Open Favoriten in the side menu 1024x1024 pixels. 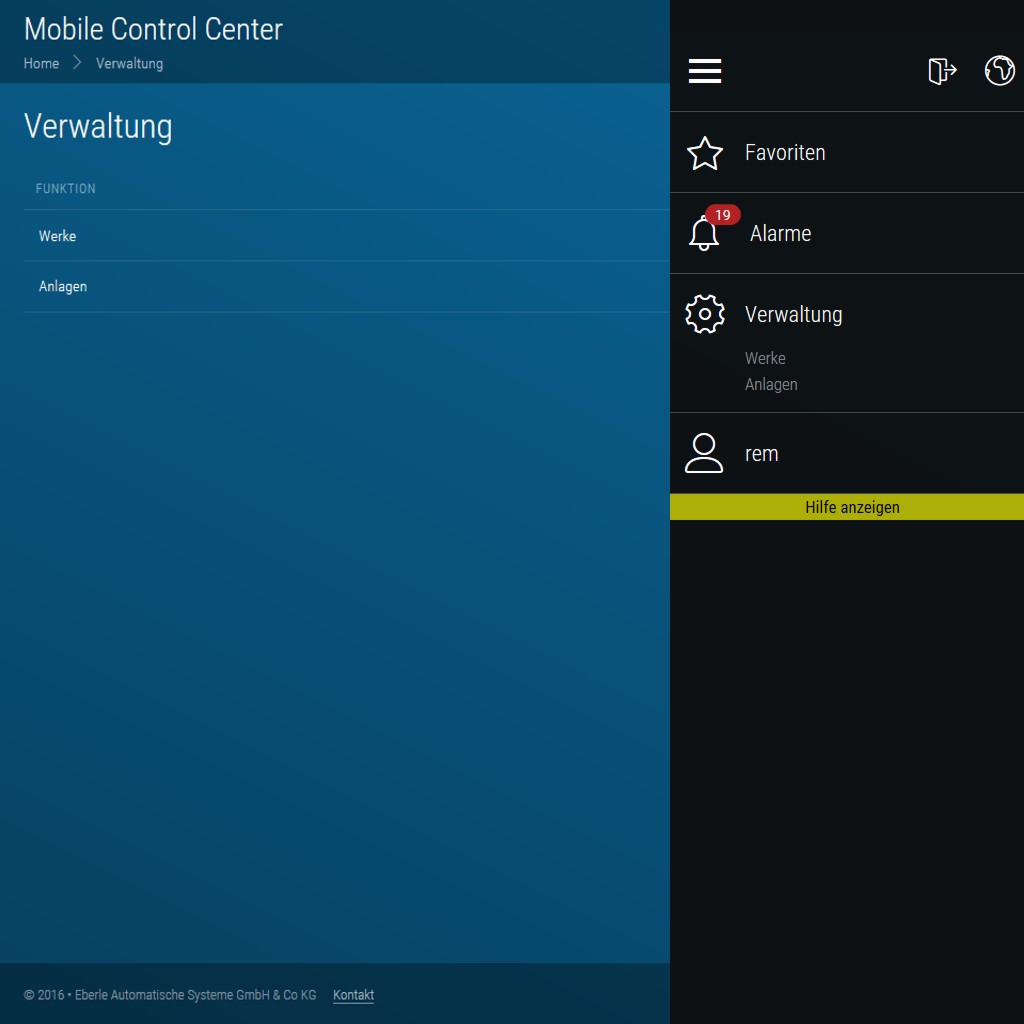[x=784, y=152]
